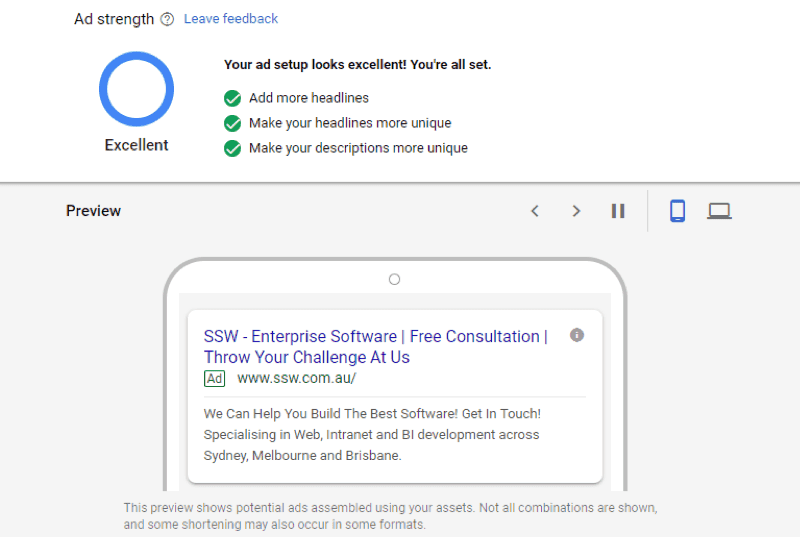Click the green Ad badge label
This screenshot has height=537, width=800.
click(x=214, y=379)
